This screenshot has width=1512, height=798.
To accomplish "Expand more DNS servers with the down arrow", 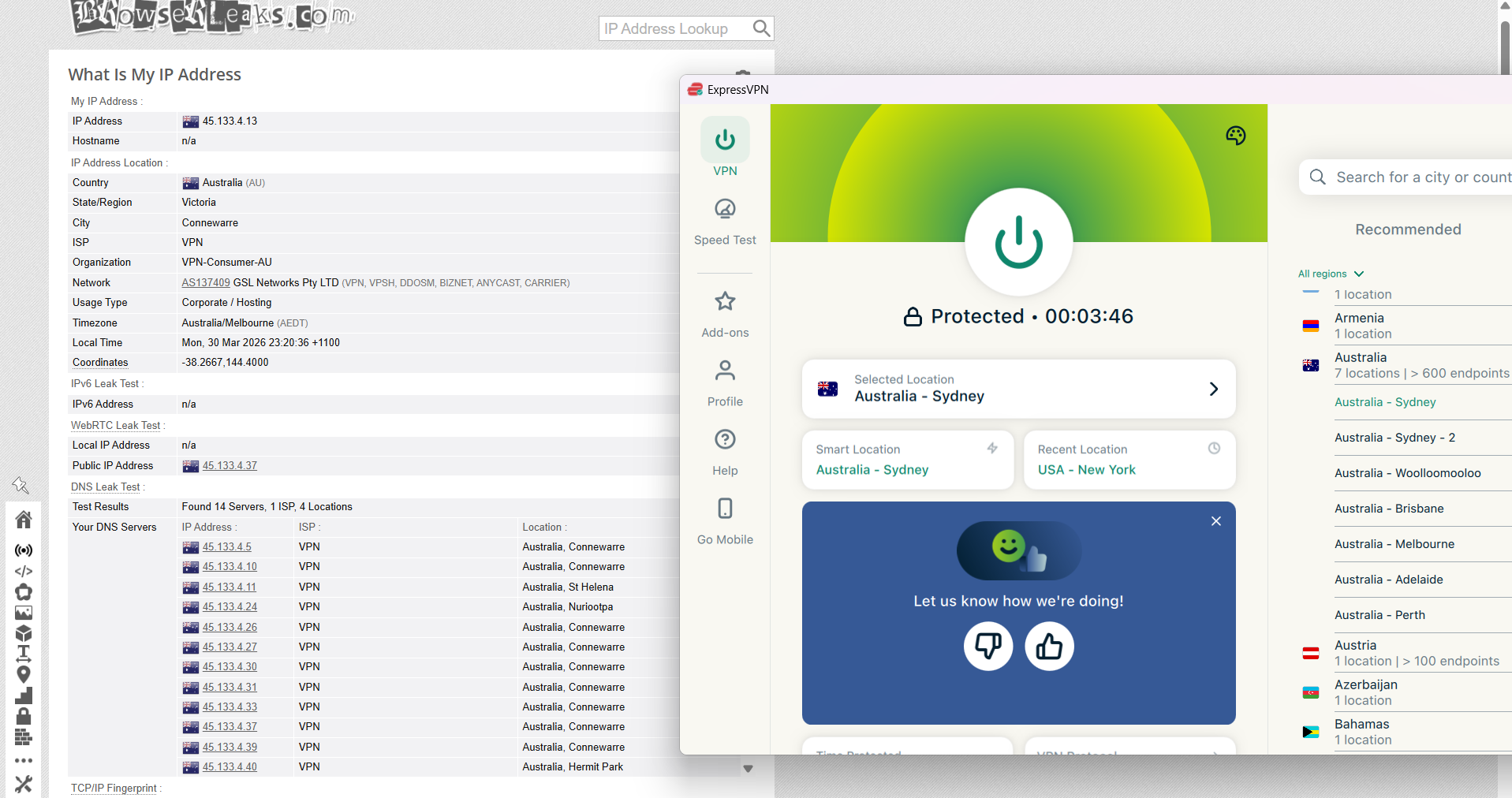I will (748, 768).
